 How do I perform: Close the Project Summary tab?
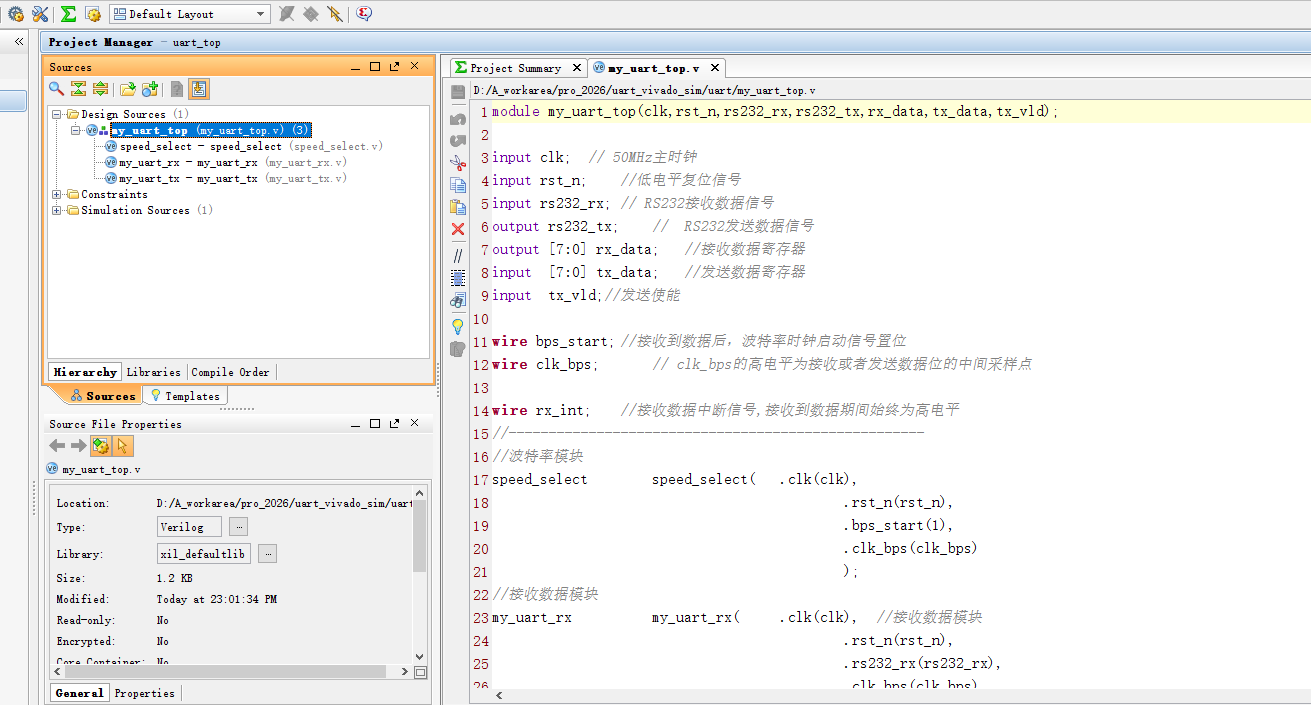(577, 68)
